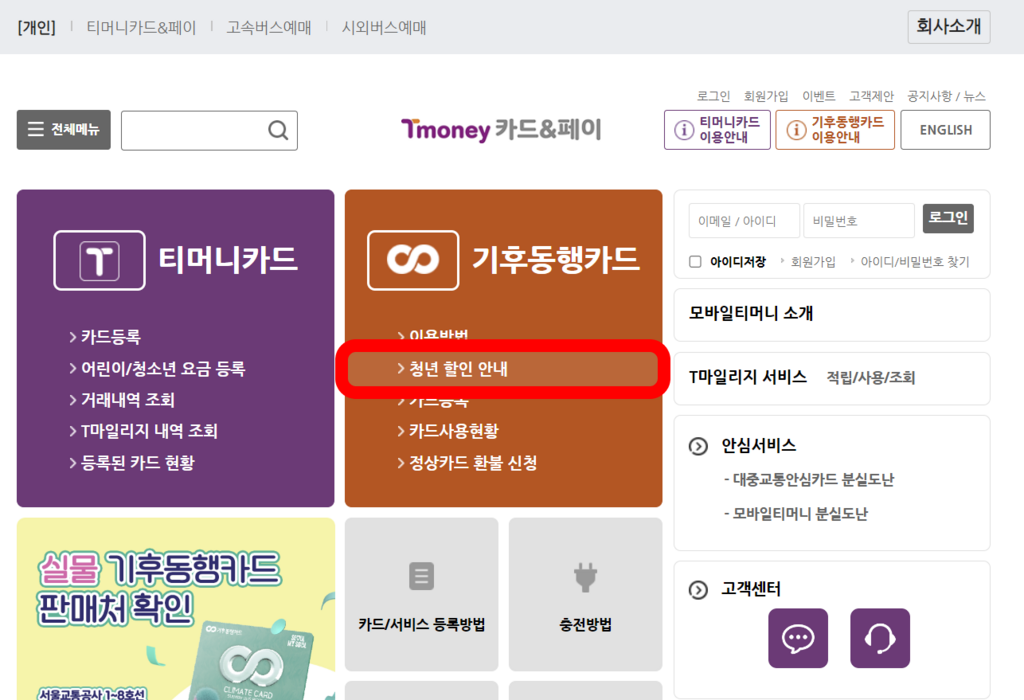The height and width of the screenshot is (700, 1024).
Task: Click the 기후동행카드 infinity logo icon
Action: 413,260
